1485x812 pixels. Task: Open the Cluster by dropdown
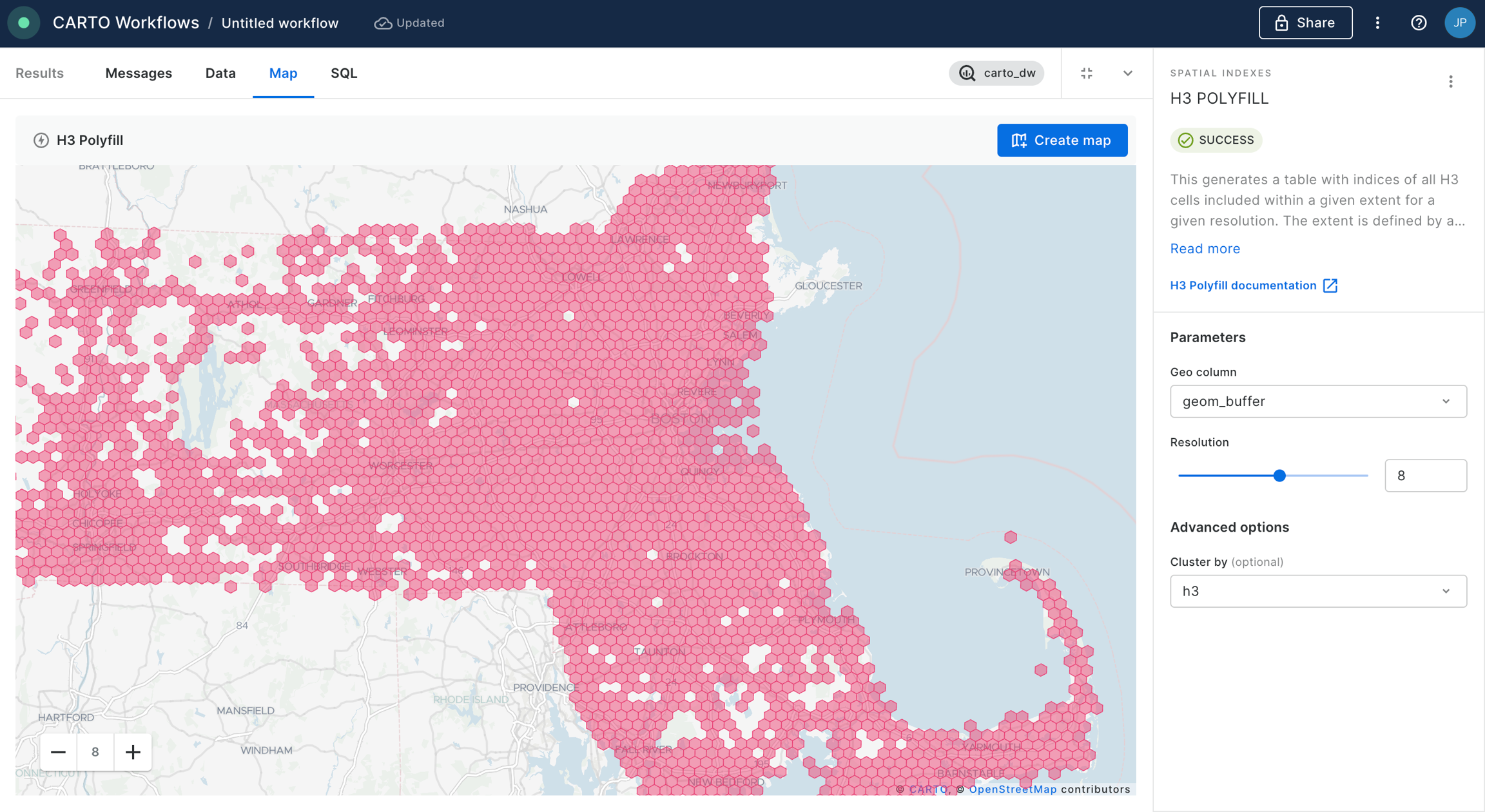(x=1318, y=591)
